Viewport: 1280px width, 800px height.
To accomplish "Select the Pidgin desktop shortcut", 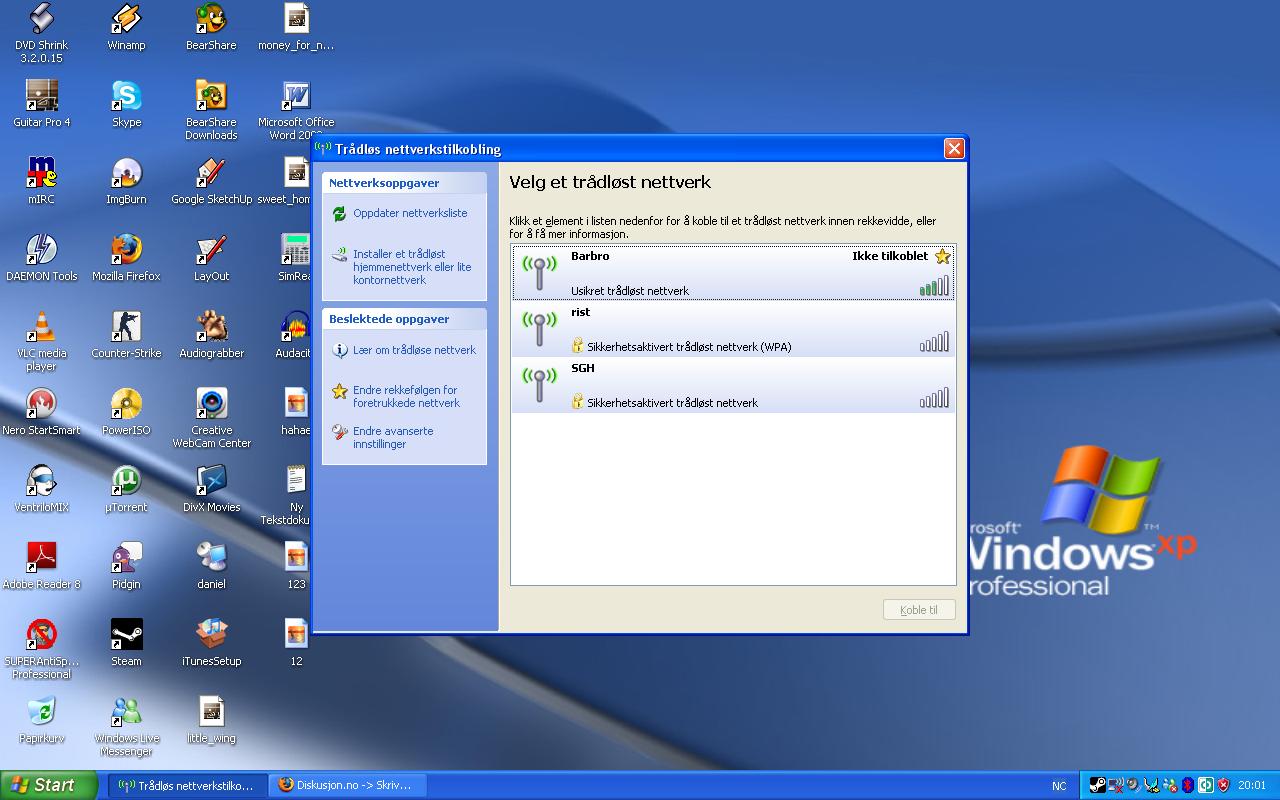I will [x=126, y=566].
